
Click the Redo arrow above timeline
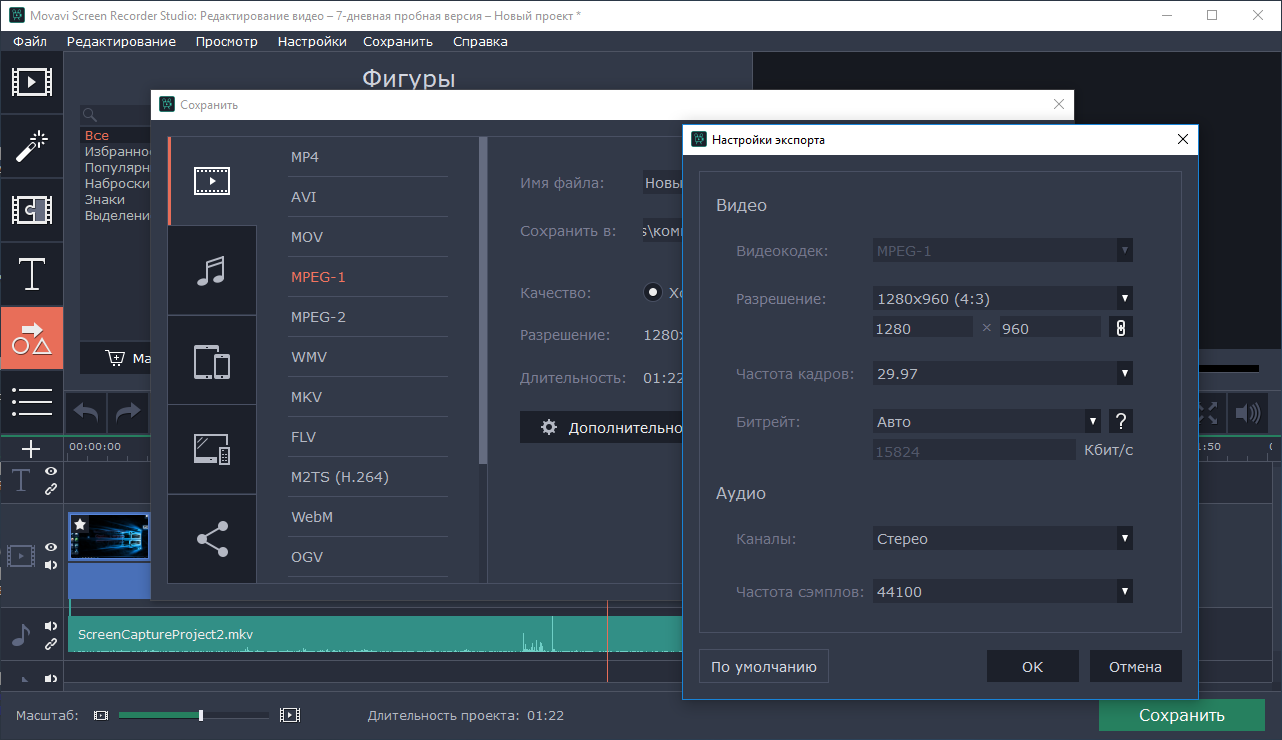point(128,411)
